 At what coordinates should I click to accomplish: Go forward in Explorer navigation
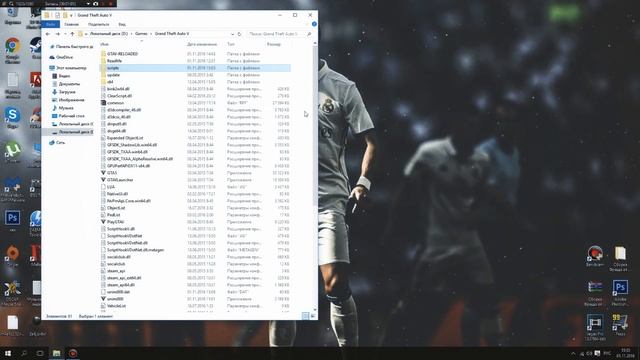point(58,34)
